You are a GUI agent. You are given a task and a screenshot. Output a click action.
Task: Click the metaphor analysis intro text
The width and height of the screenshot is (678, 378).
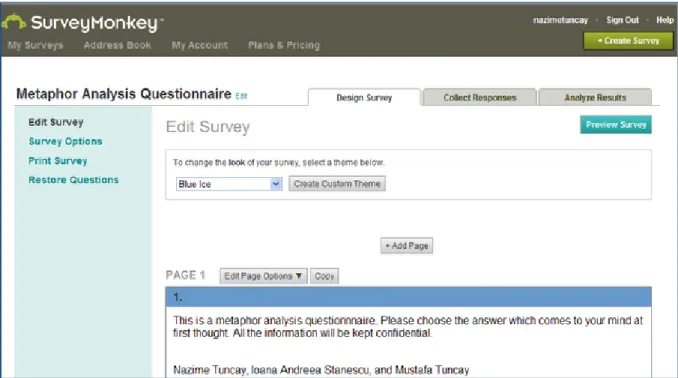(x=408, y=327)
